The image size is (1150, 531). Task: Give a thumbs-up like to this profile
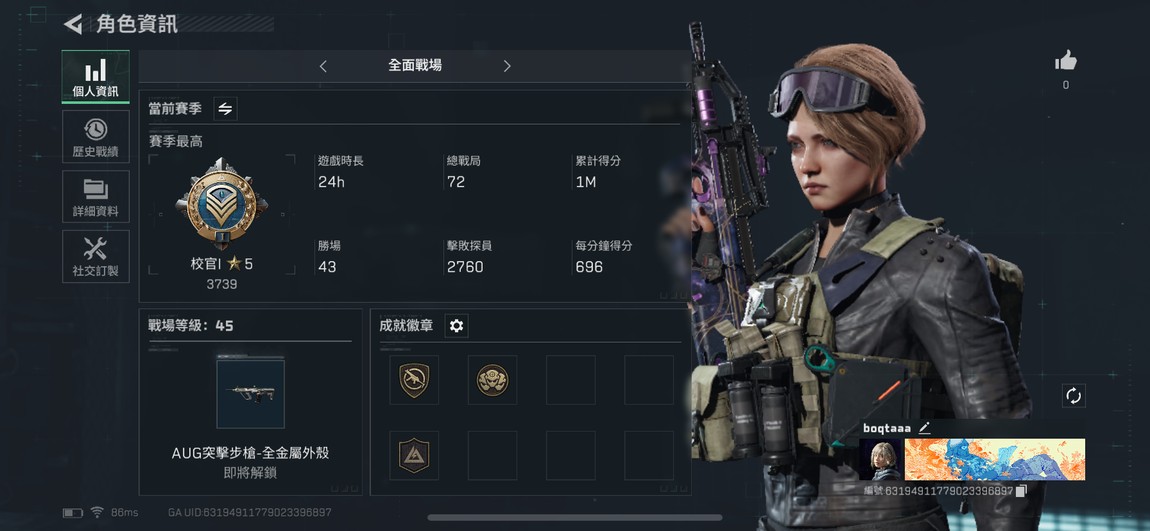[1066, 62]
